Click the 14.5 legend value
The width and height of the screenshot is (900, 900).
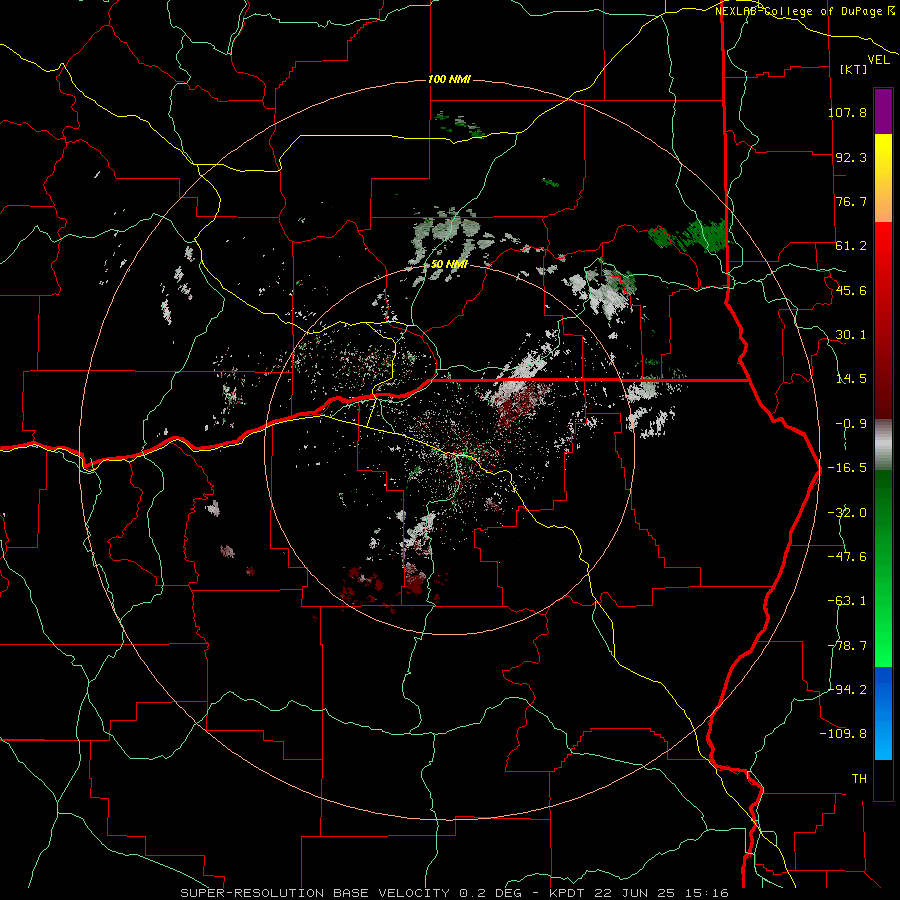pos(851,379)
